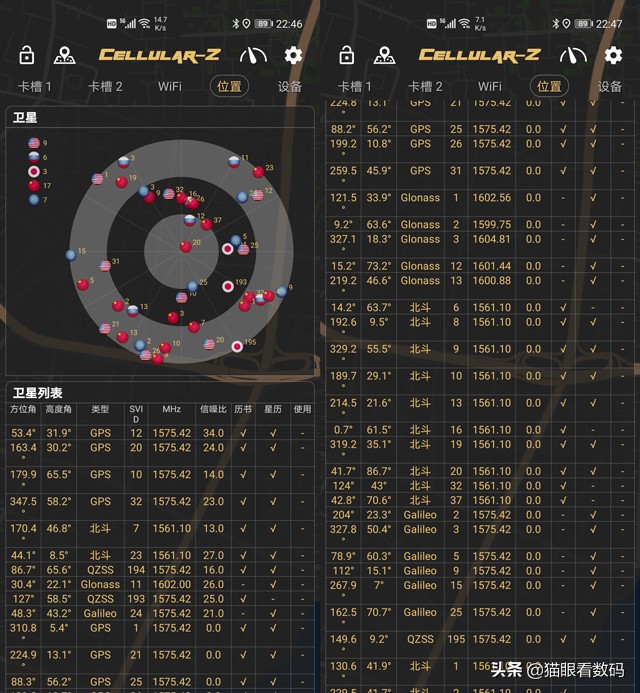Select the WiFi tab on left screen

[170, 87]
